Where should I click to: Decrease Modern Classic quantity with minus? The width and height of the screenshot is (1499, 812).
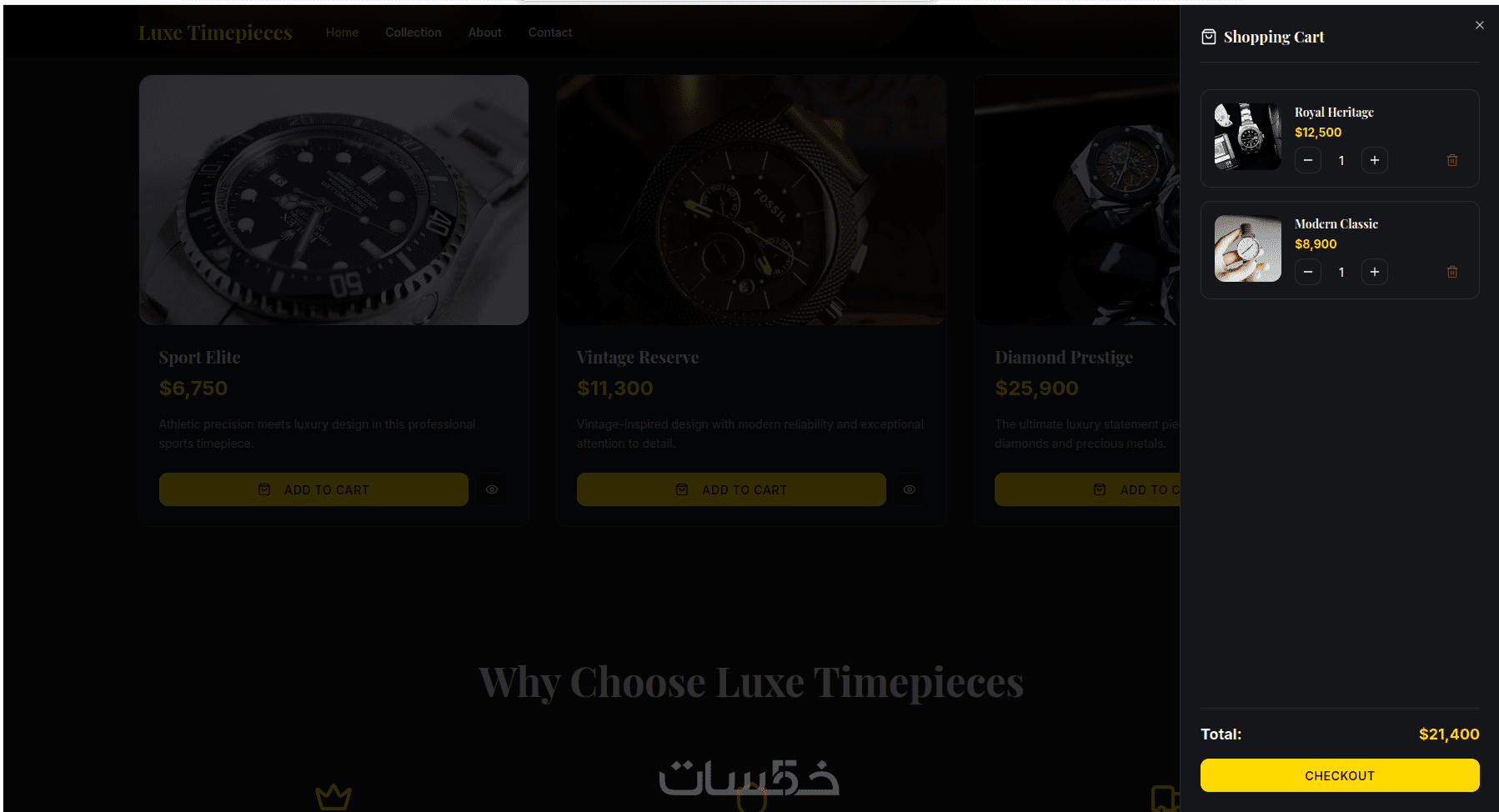(x=1307, y=272)
